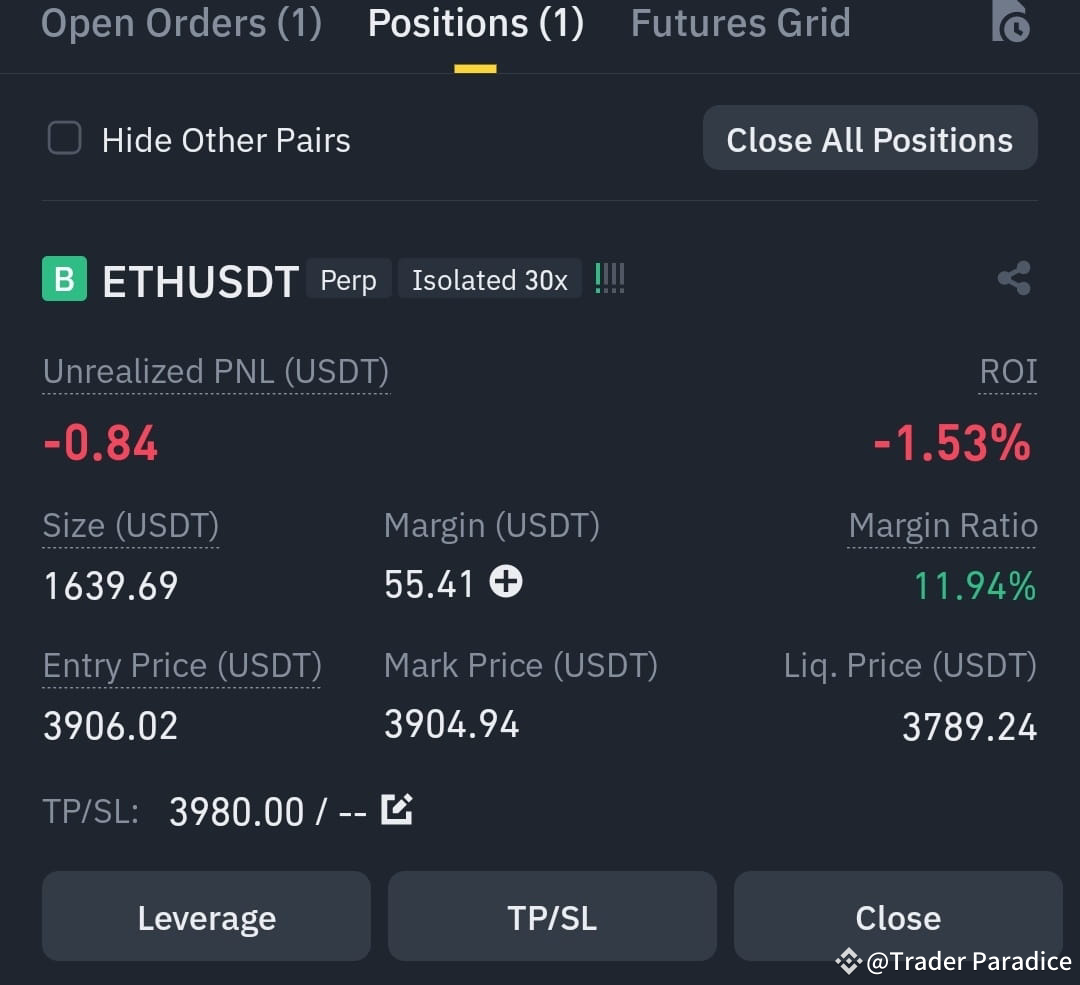Tap the ROI label
This screenshot has height=985, width=1080.
[x=1008, y=372]
